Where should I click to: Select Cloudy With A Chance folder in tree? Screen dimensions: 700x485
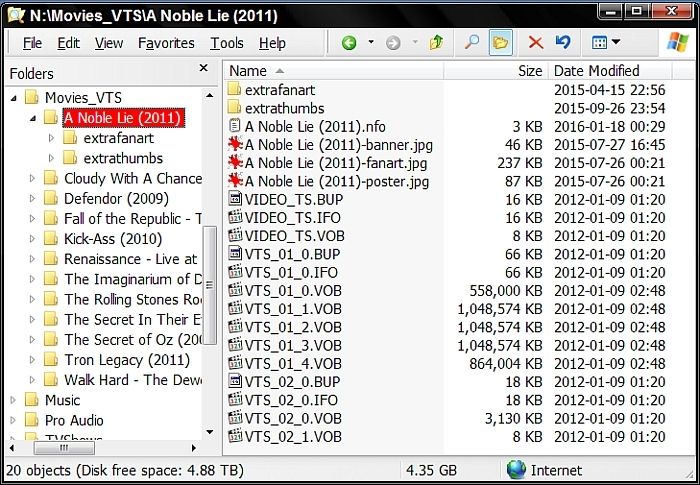pyautogui.click(x=133, y=179)
